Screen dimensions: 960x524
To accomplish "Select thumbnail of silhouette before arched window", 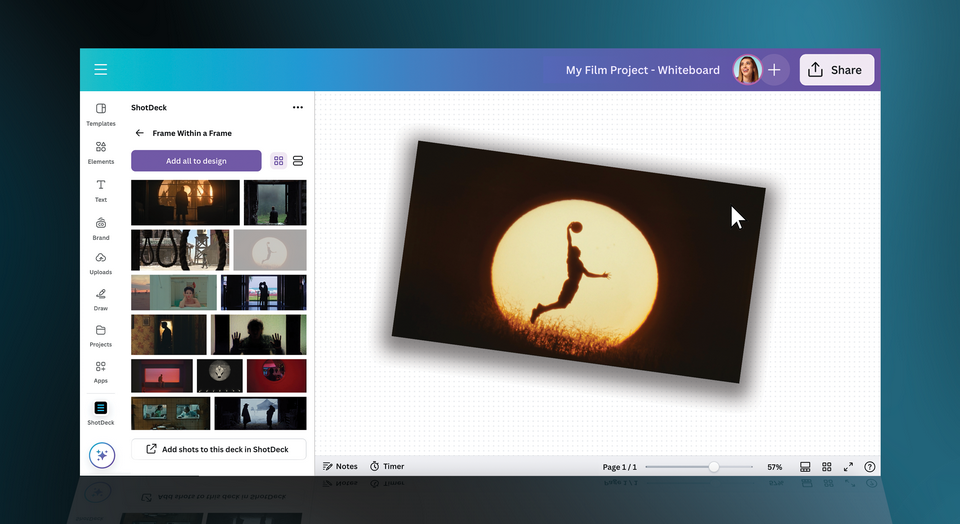I will [186, 203].
